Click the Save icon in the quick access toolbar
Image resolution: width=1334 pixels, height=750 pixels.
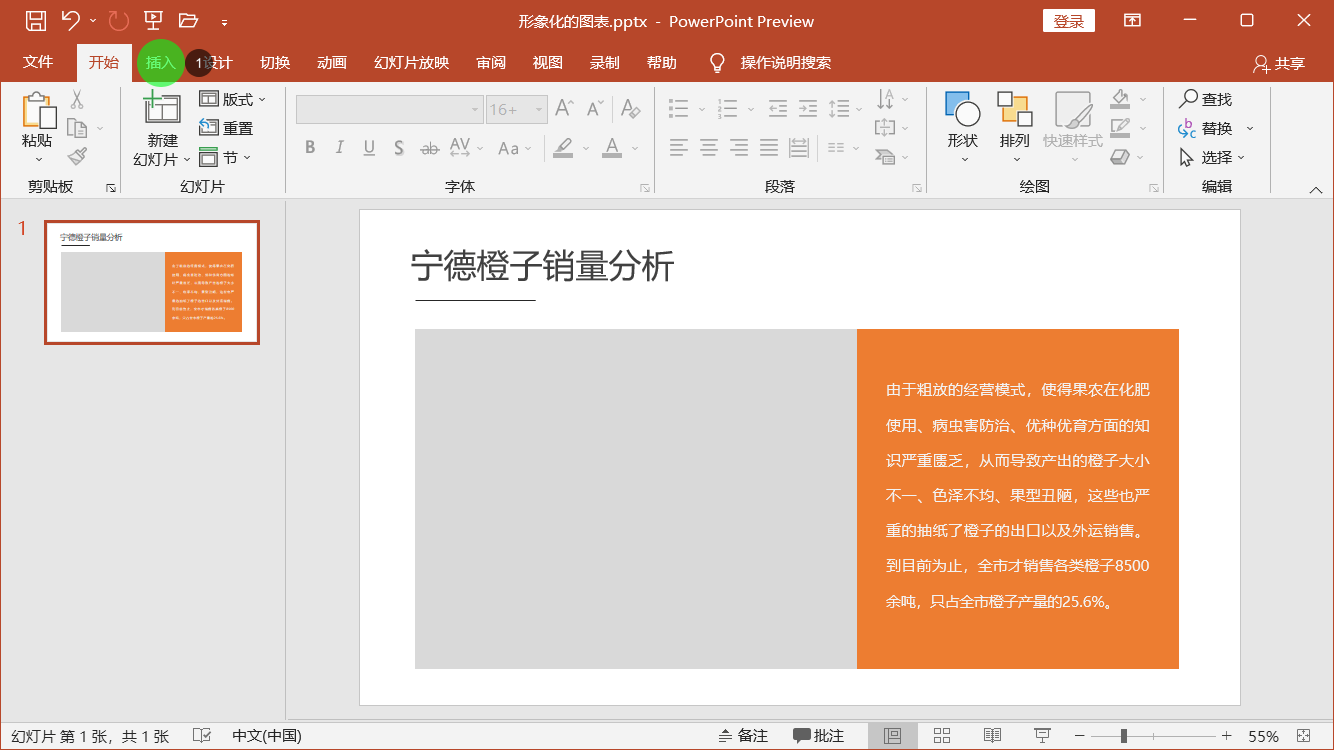(x=35, y=20)
